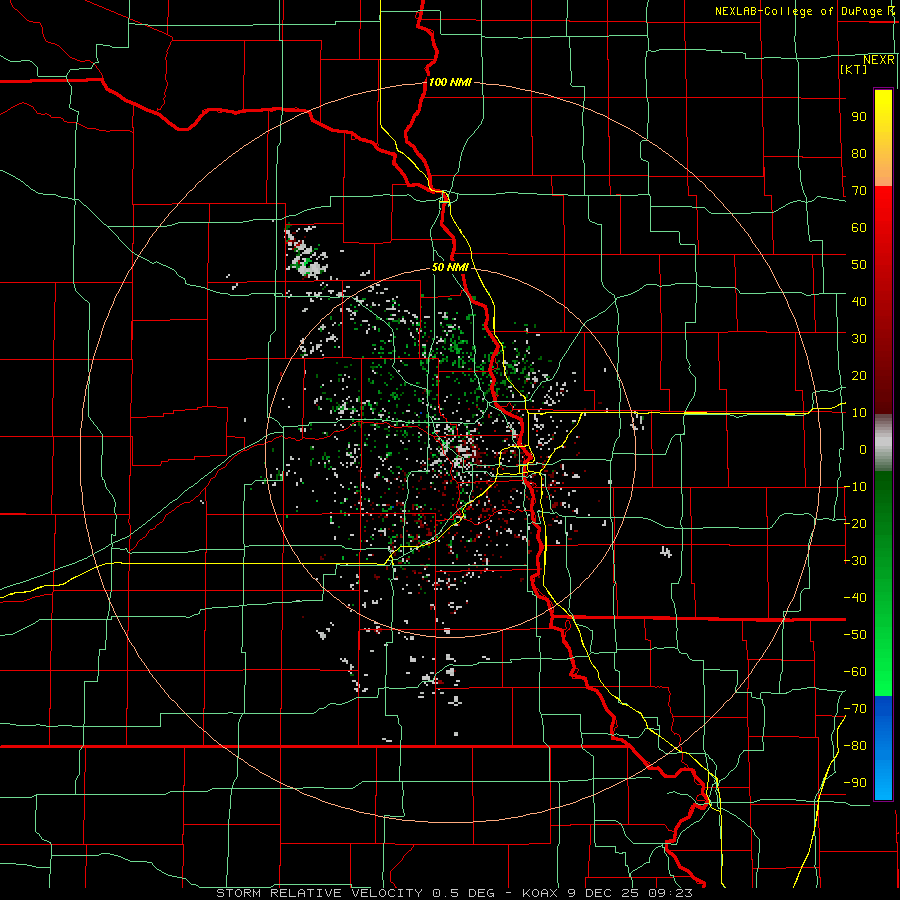The height and width of the screenshot is (900, 900).
Task: Click the -30 value on the velocity scale
Action: (855, 561)
